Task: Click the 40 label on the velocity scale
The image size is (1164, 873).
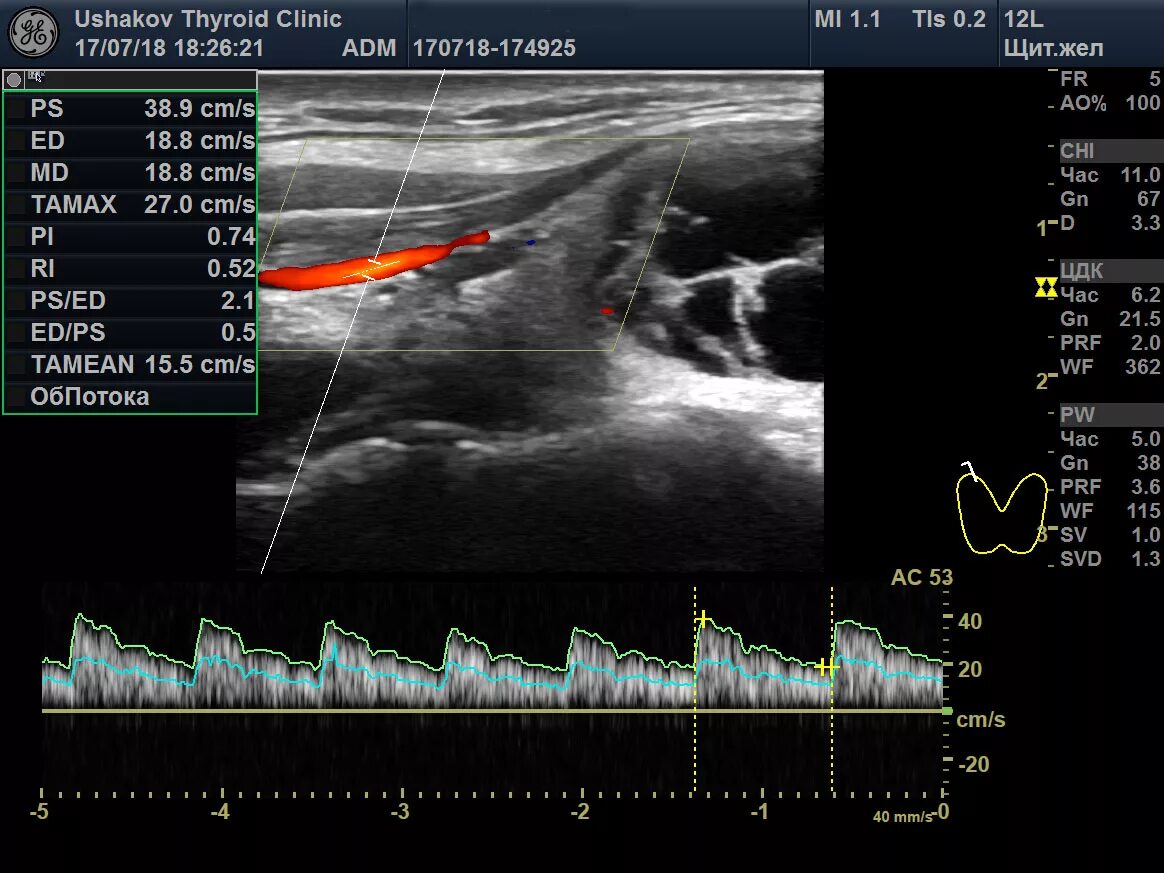Action: pyautogui.click(x=970, y=621)
